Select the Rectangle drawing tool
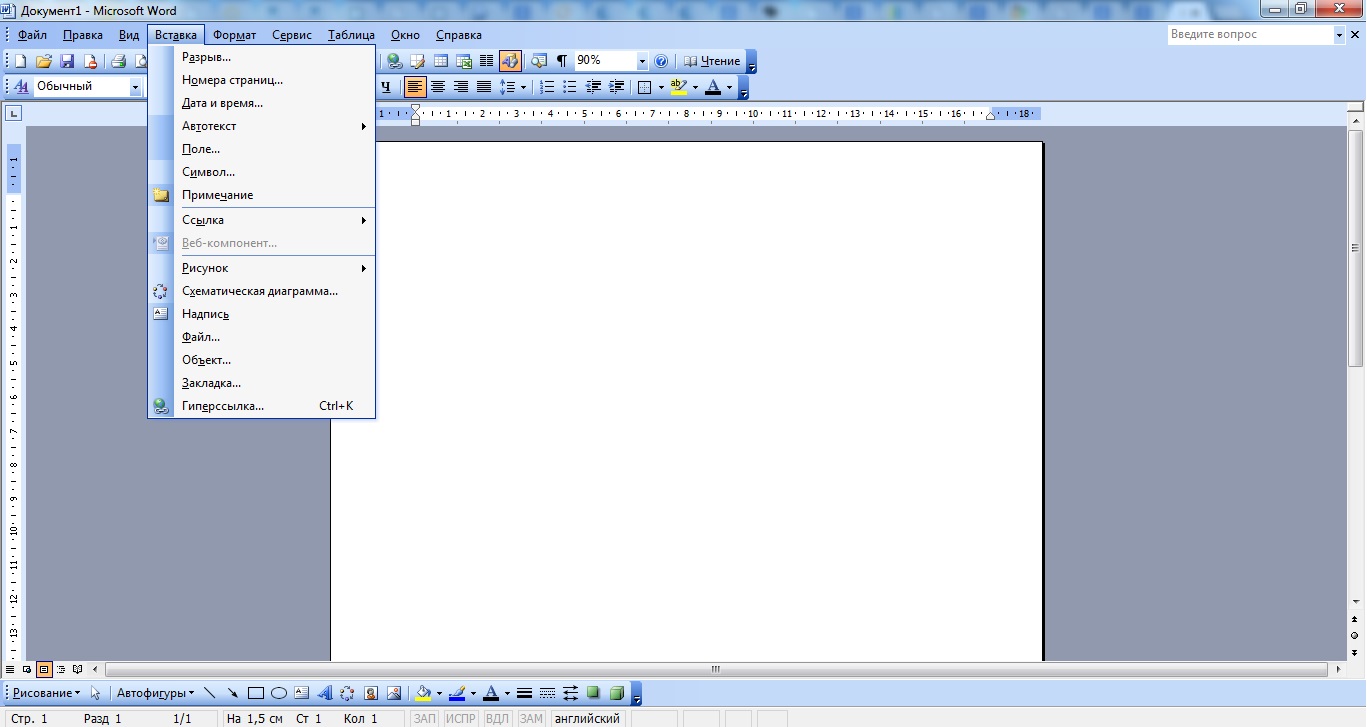Image resolution: width=1367 pixels, height=727 pixels. 256,693
